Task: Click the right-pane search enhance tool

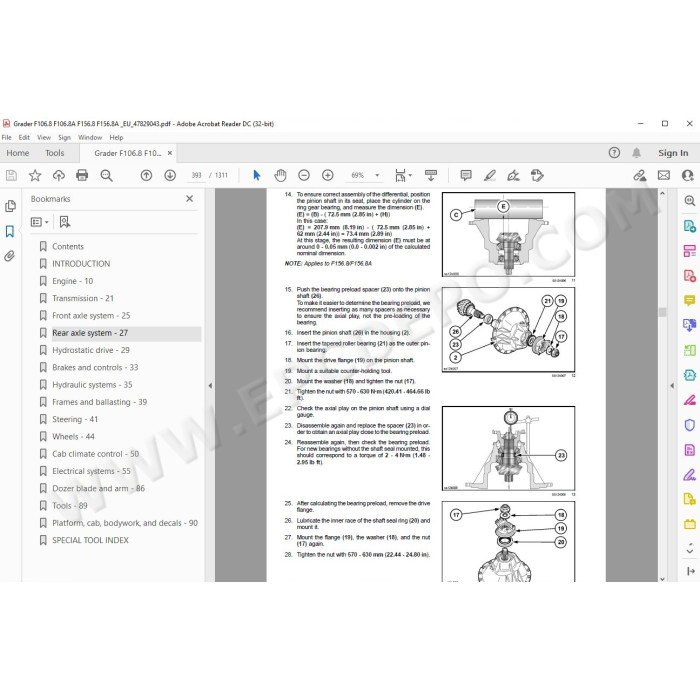Action: point(690,201)
